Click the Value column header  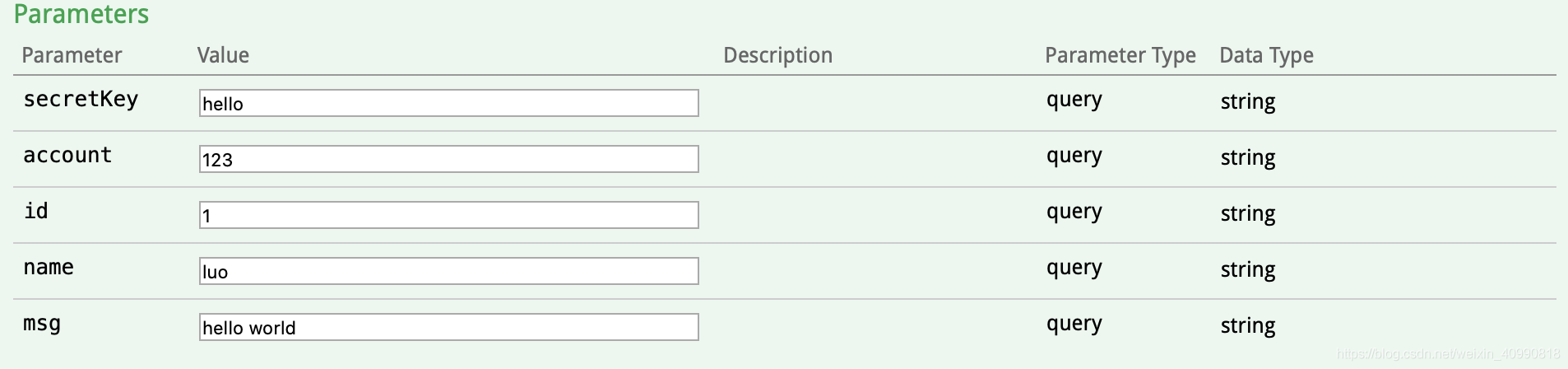click(223, 55)
